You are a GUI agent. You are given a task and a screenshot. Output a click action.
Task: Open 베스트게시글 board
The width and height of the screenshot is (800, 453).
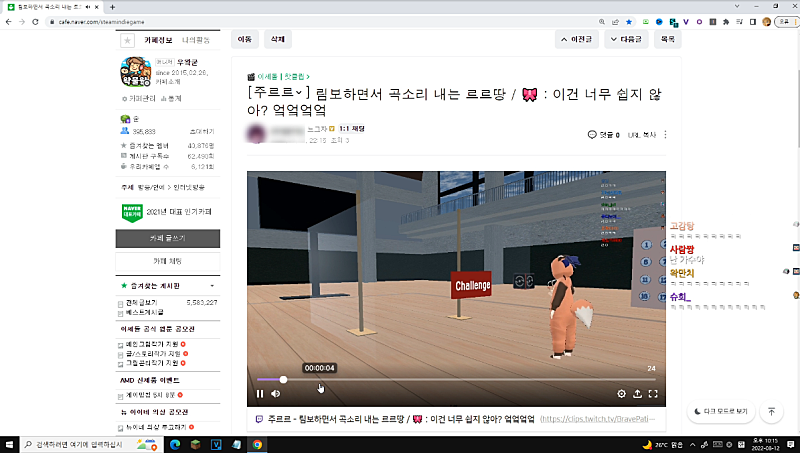145,312
